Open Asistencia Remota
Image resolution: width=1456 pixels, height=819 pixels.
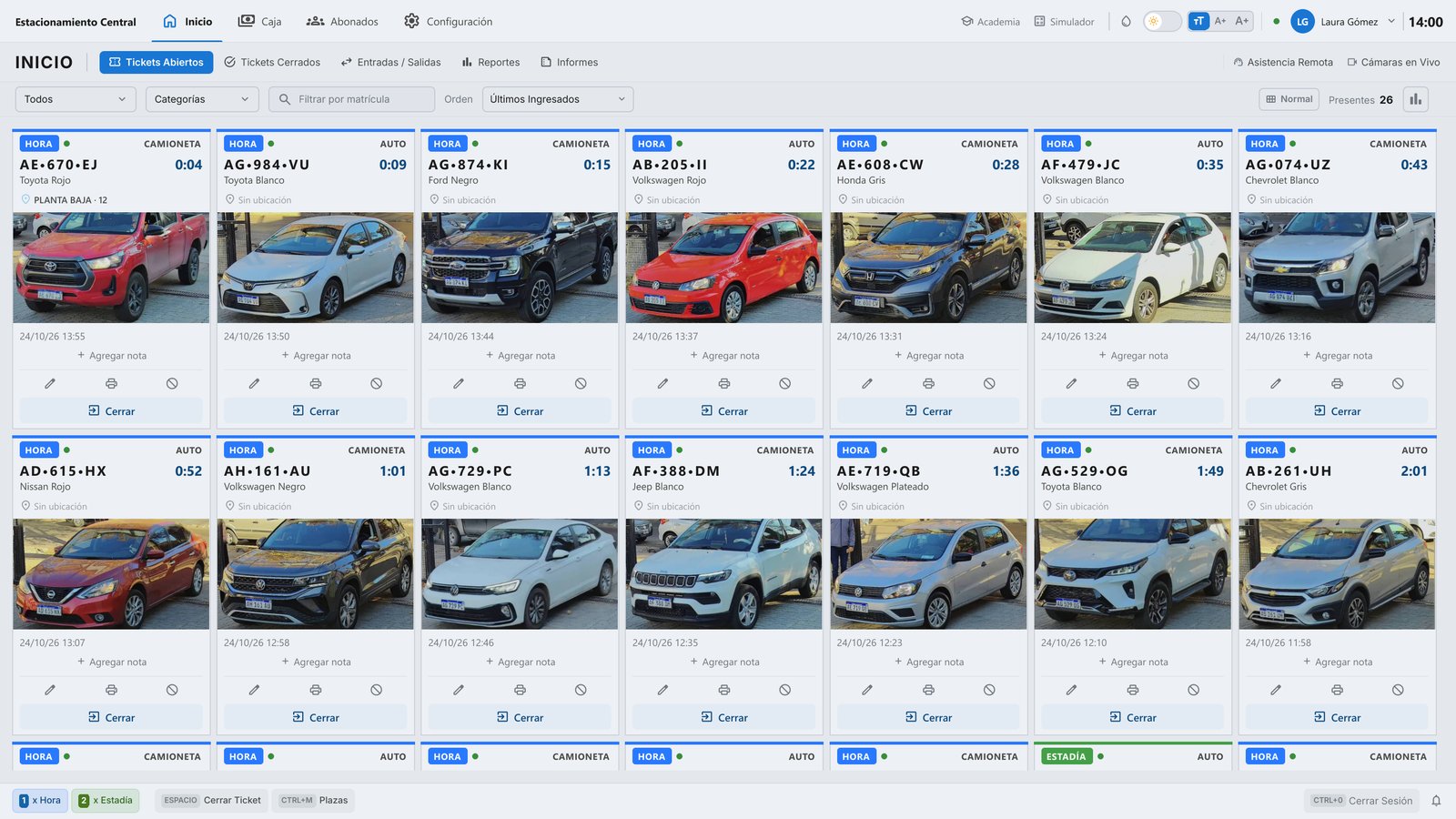coord(1283,63)
